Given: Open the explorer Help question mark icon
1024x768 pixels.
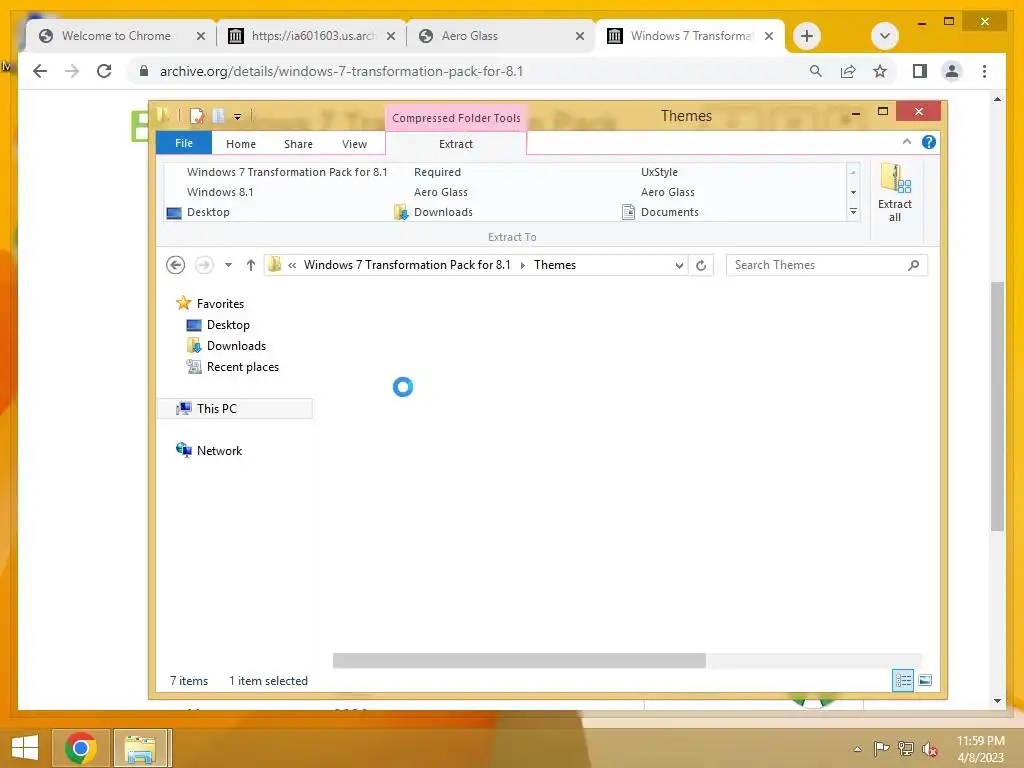Looking at the screenshot, I should tap(929, 142).
